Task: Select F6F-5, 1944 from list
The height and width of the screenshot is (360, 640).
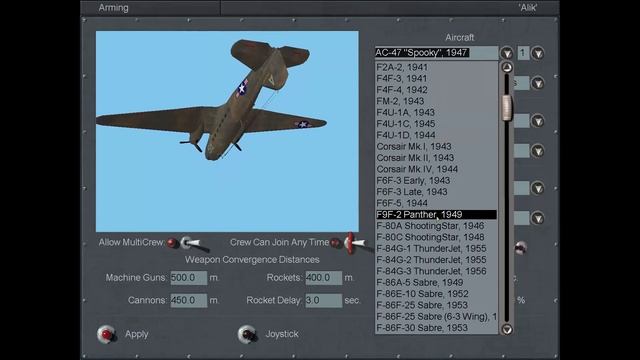Action: pyautogui.click(x=436, y=203)
